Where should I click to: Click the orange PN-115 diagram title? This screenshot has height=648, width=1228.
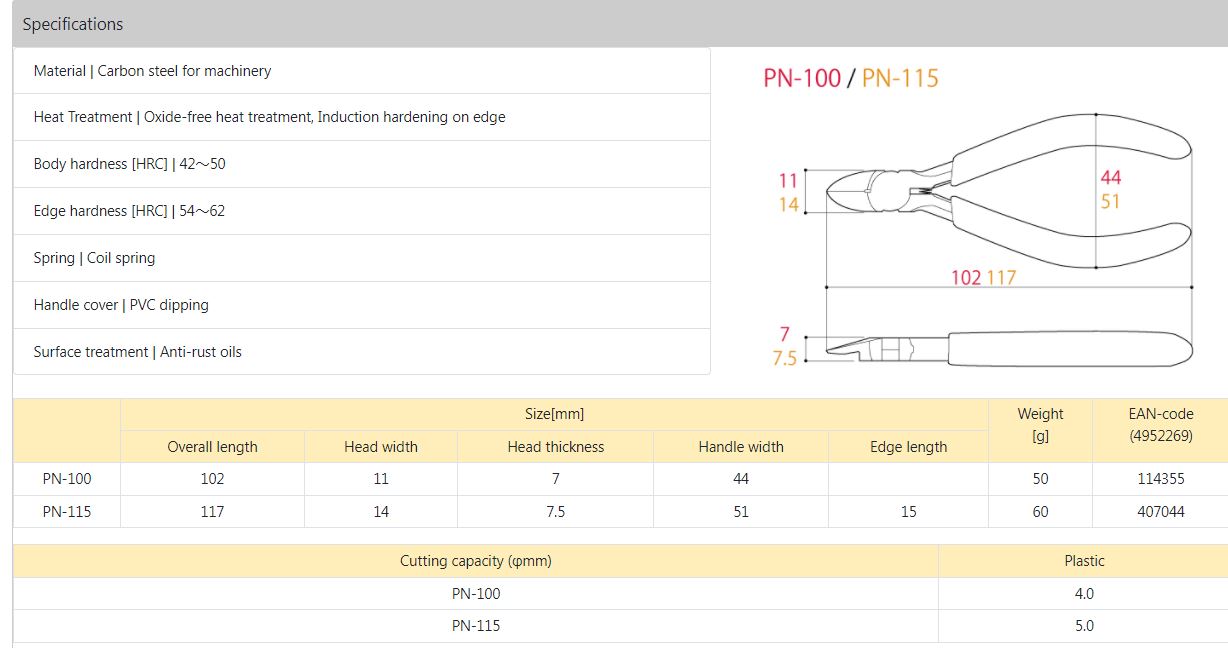click(x=900, y=79)
